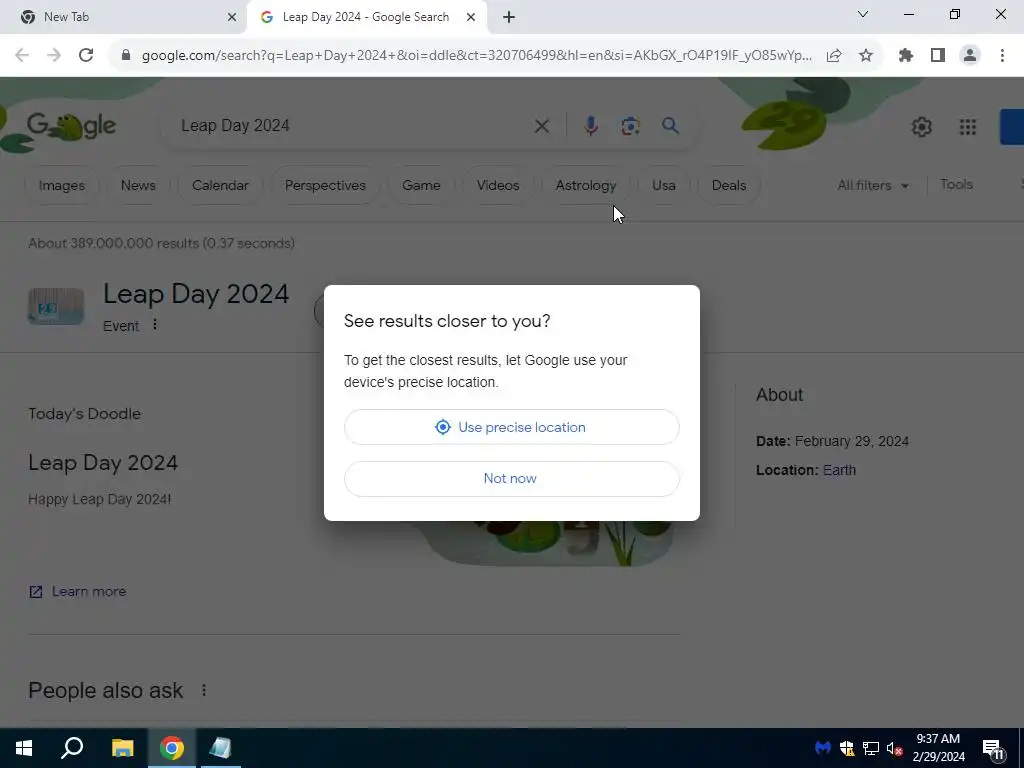Select the Astrology filter chip
This screenshot has height=768, width=1024.
586,185
